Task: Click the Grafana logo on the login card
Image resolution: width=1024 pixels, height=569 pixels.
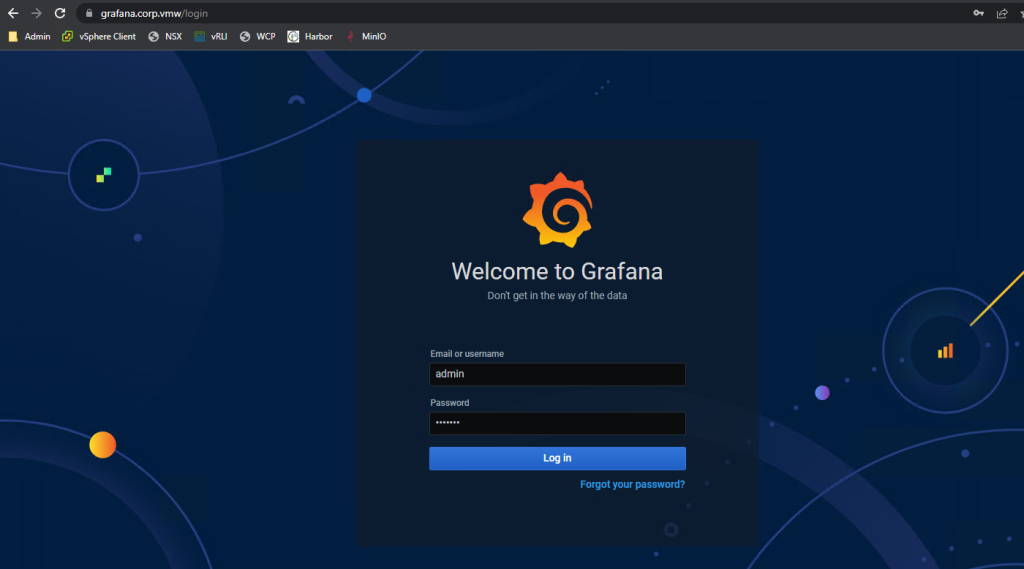Action: point(558,210)
